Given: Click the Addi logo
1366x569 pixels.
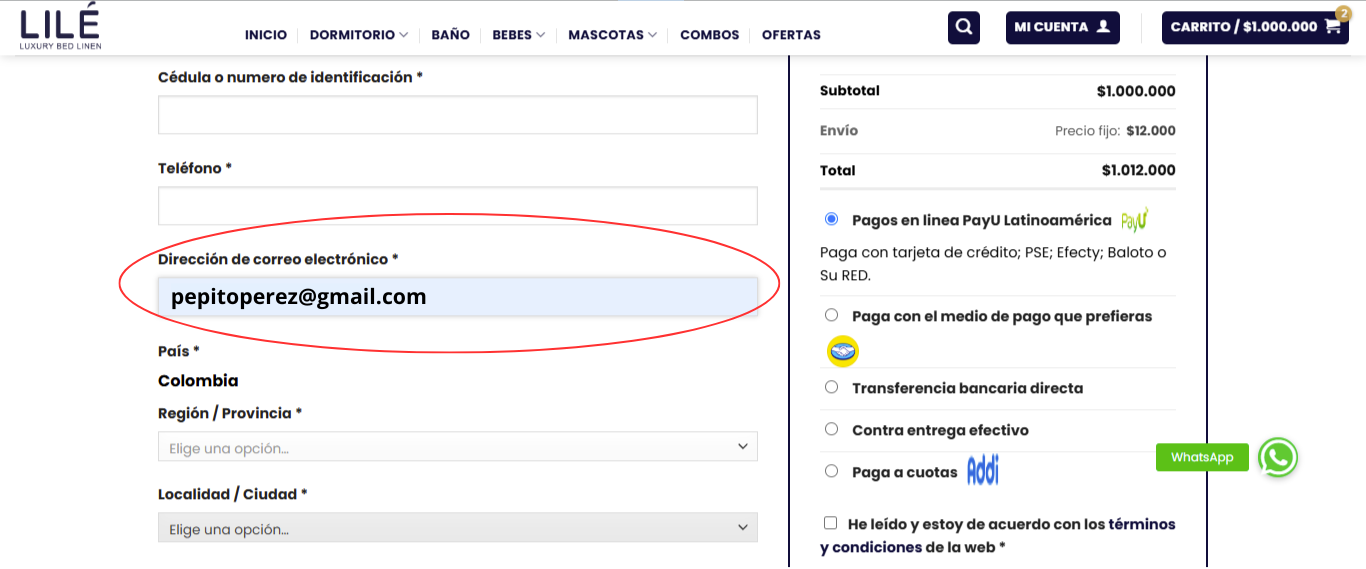Looking at the screenshot, I should tap(982, 472).
